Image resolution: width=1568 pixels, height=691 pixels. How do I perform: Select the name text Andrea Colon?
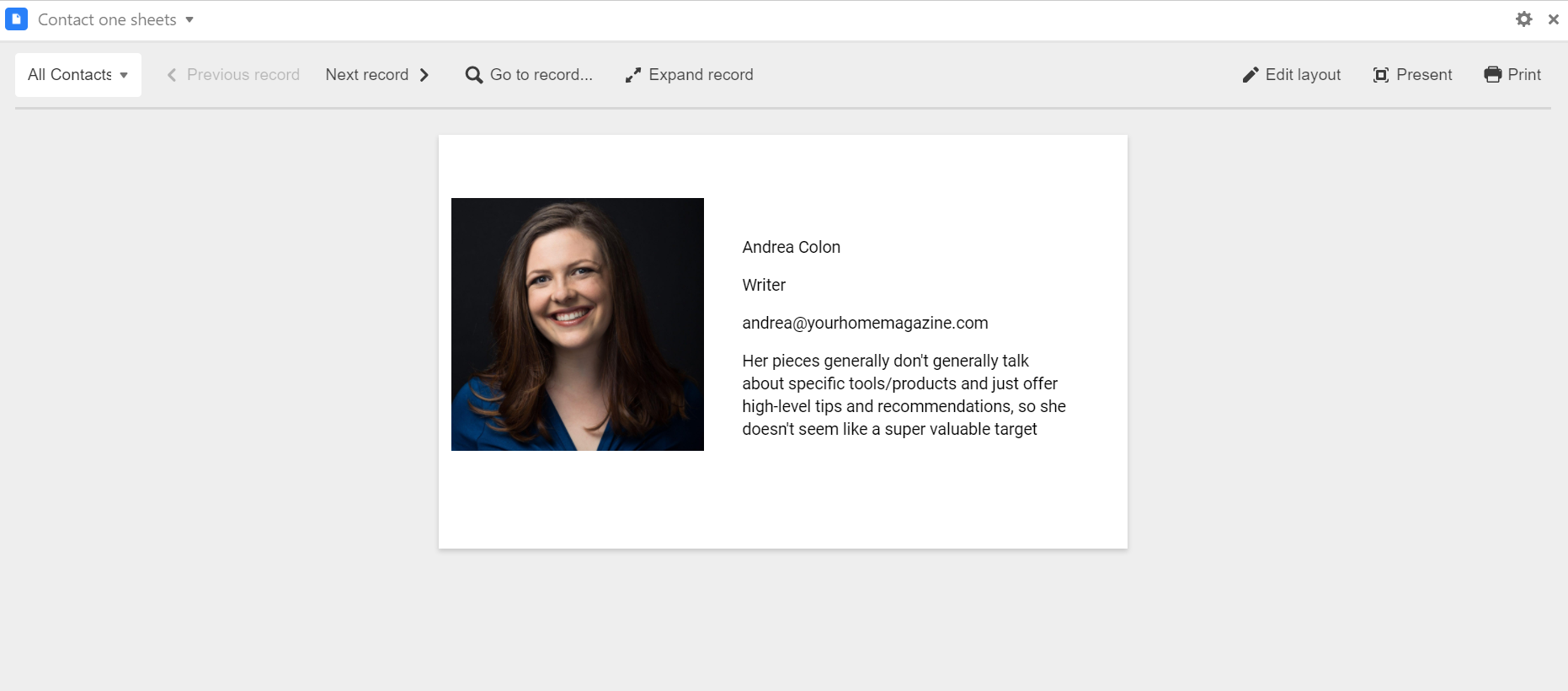792,247
